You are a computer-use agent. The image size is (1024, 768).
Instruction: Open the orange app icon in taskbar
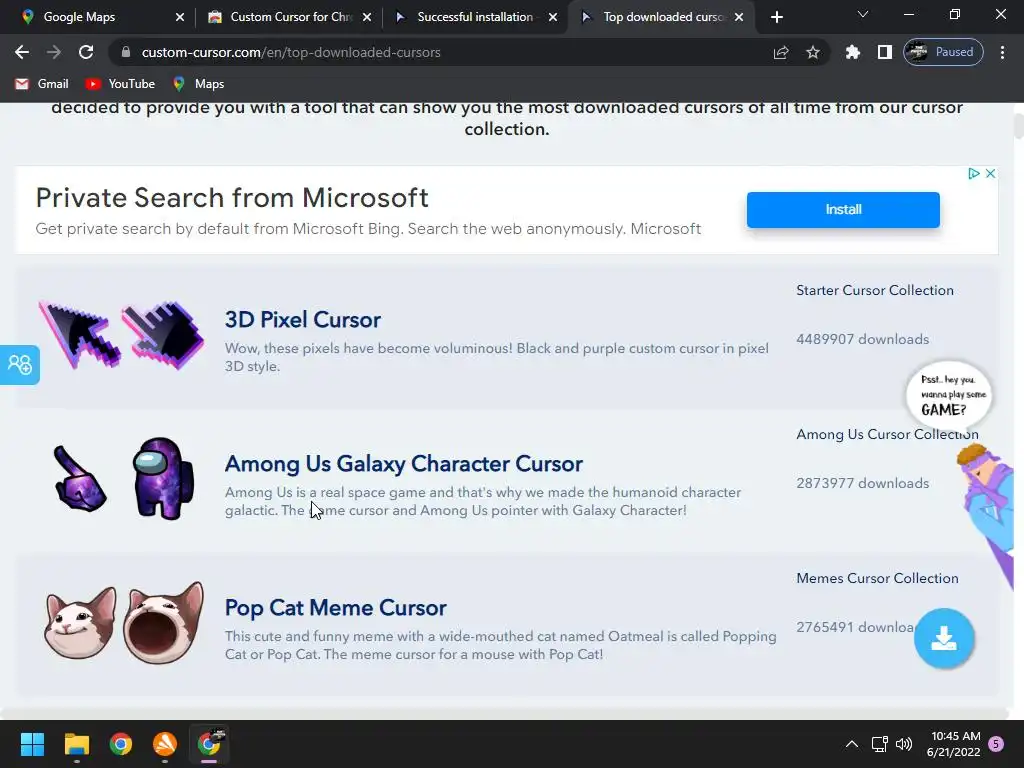[x=165, y=744]
